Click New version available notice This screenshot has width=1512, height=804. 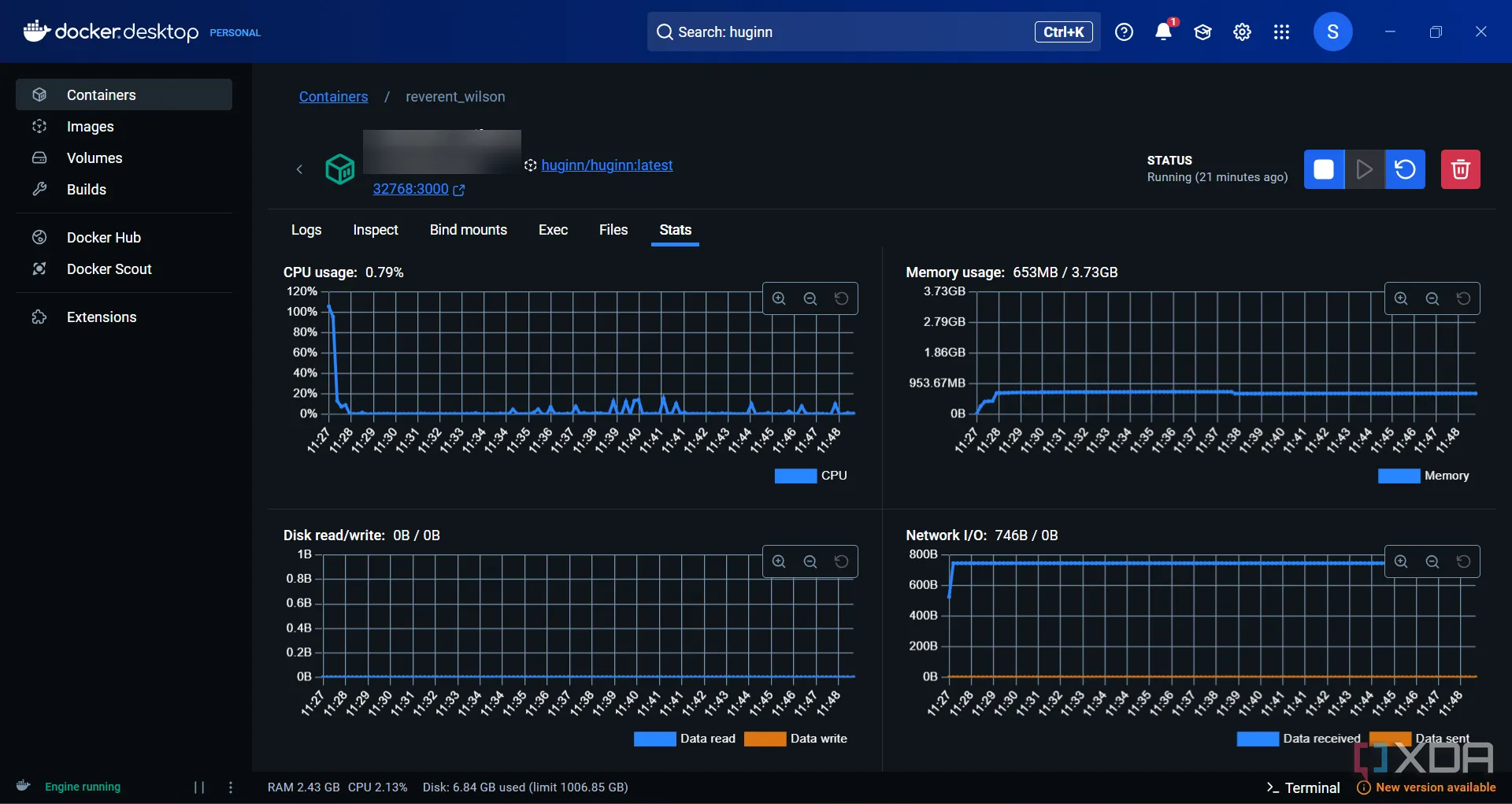(1426, 787)
